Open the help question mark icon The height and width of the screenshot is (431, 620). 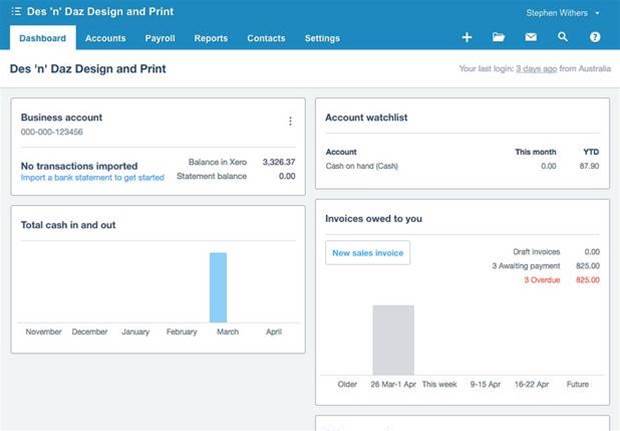point(595,37)
